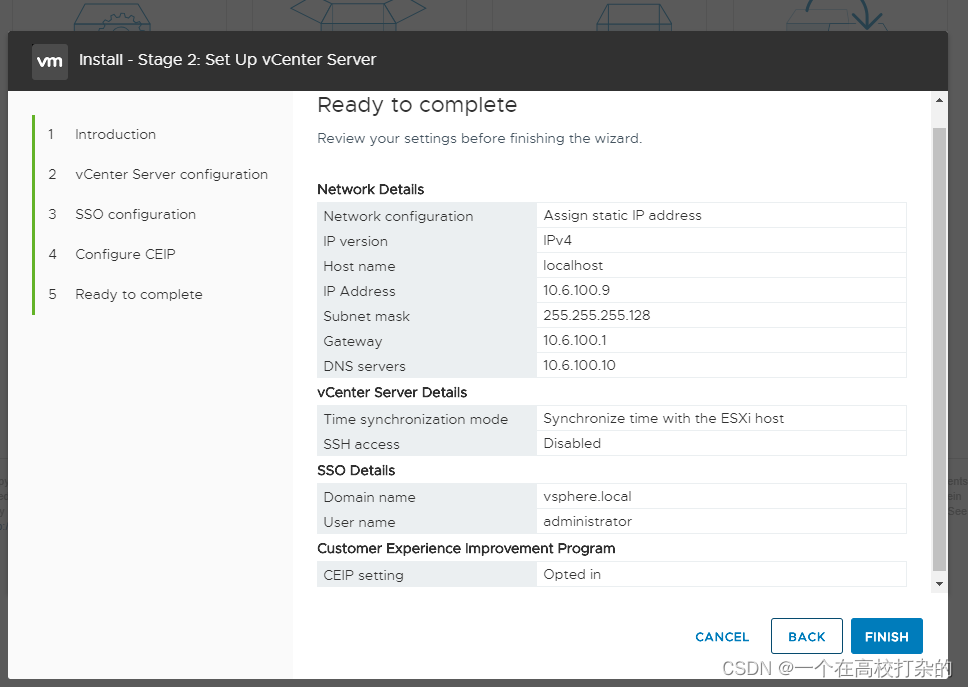Viewport: 968px width, 687px height.
Task: Click the BACK button
Action: [x=806, y=636]
